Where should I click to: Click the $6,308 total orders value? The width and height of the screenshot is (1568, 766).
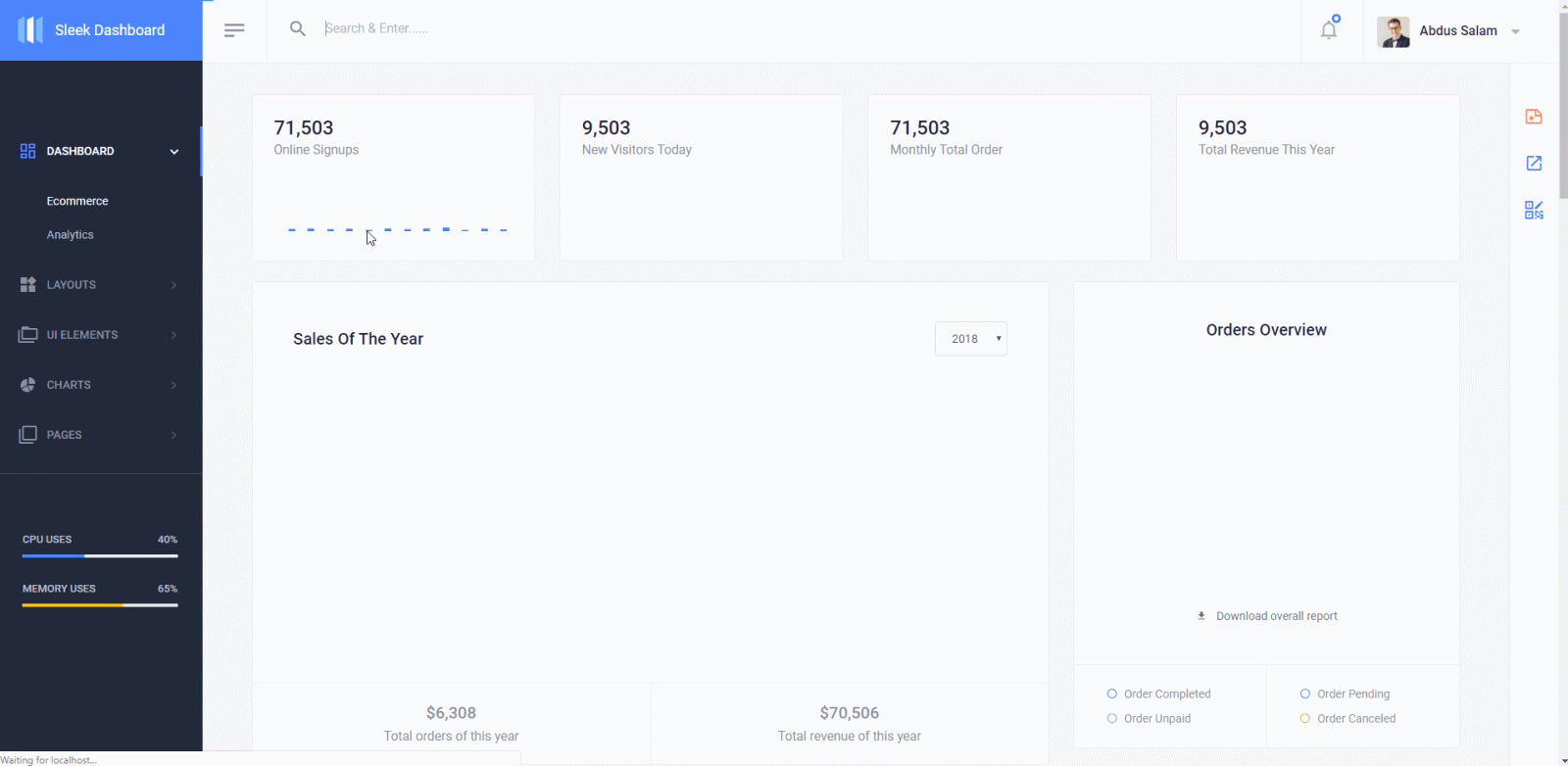click(452, 713)
